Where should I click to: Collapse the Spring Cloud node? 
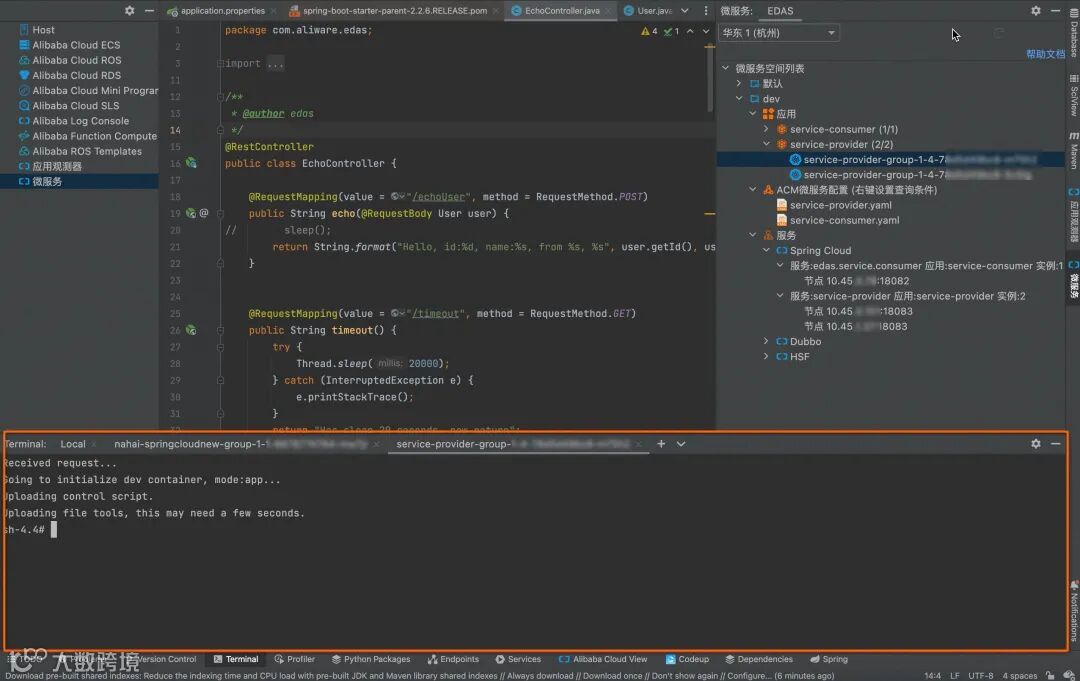(x=767, y=250)
